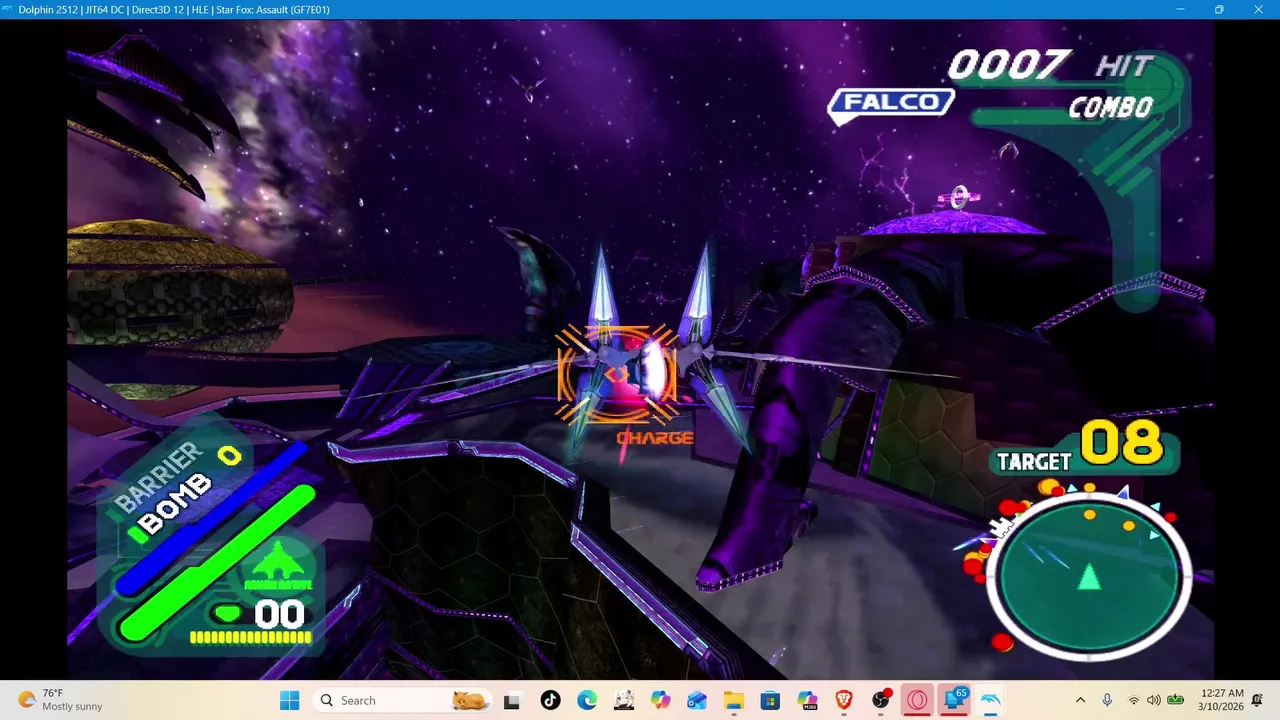Image resolution: width=1280 pixels, height=720 pixels.
Task: Click the 0007 HIT counter
Action: (x=1051, y=66)
